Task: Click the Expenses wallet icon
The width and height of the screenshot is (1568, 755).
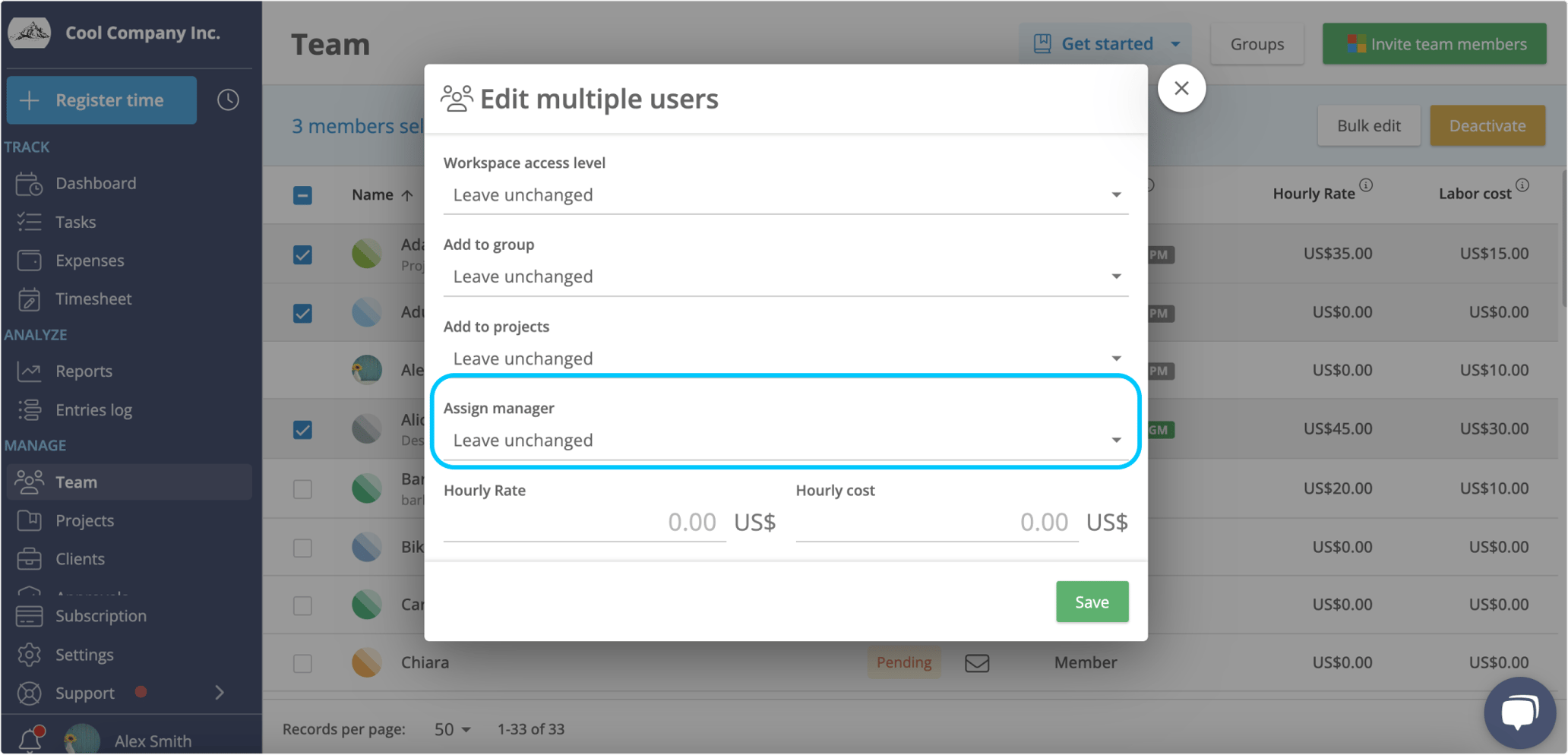Action: click(x=30, y=261)
